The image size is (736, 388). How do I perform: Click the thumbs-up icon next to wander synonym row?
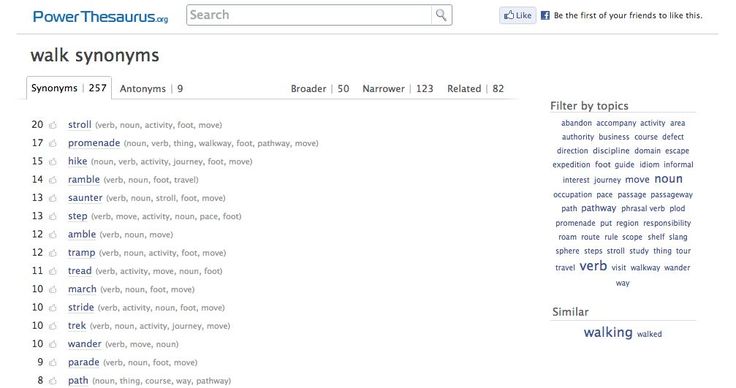coord(53,345)
